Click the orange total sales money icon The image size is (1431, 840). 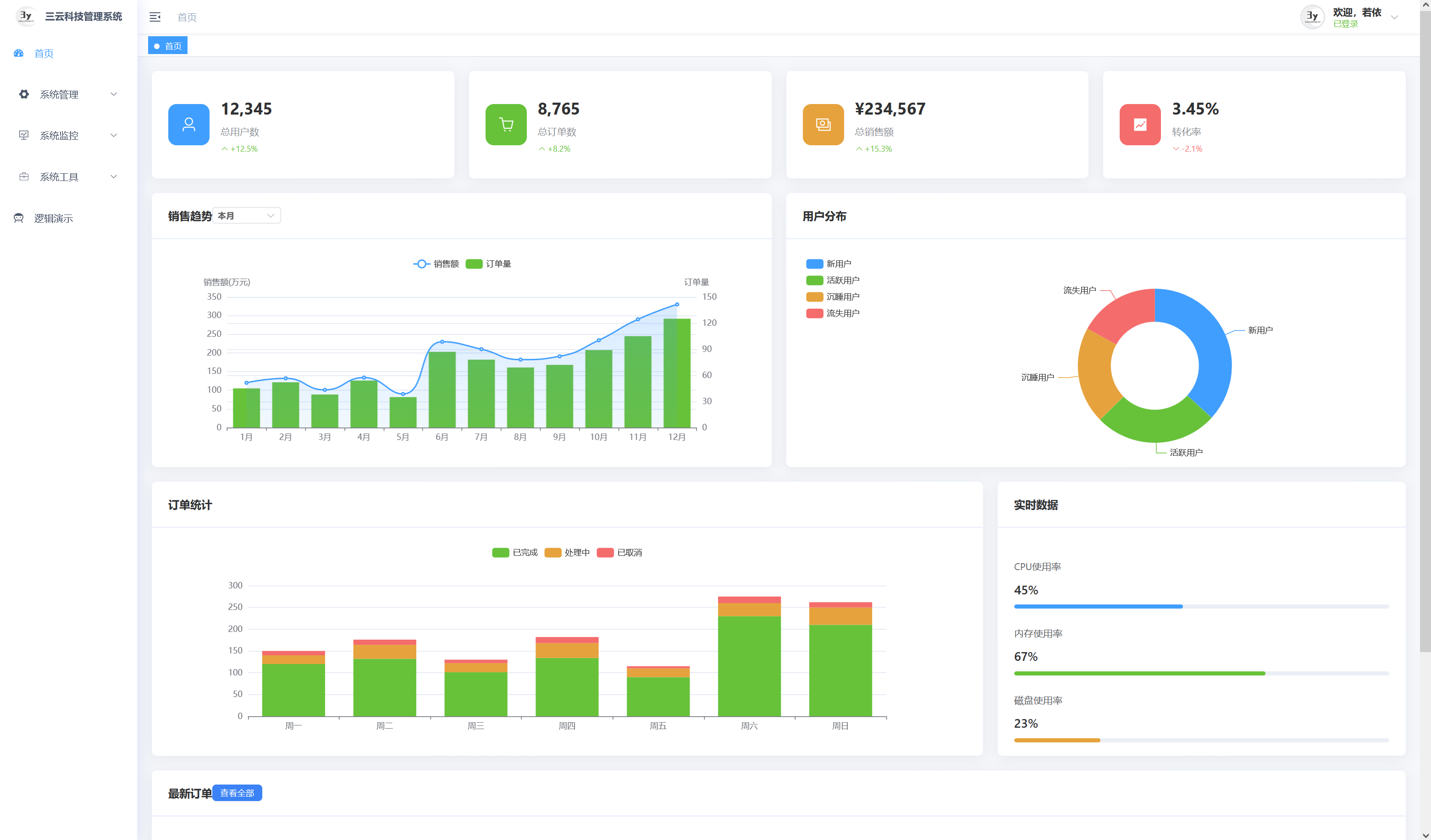coord(823,124)
